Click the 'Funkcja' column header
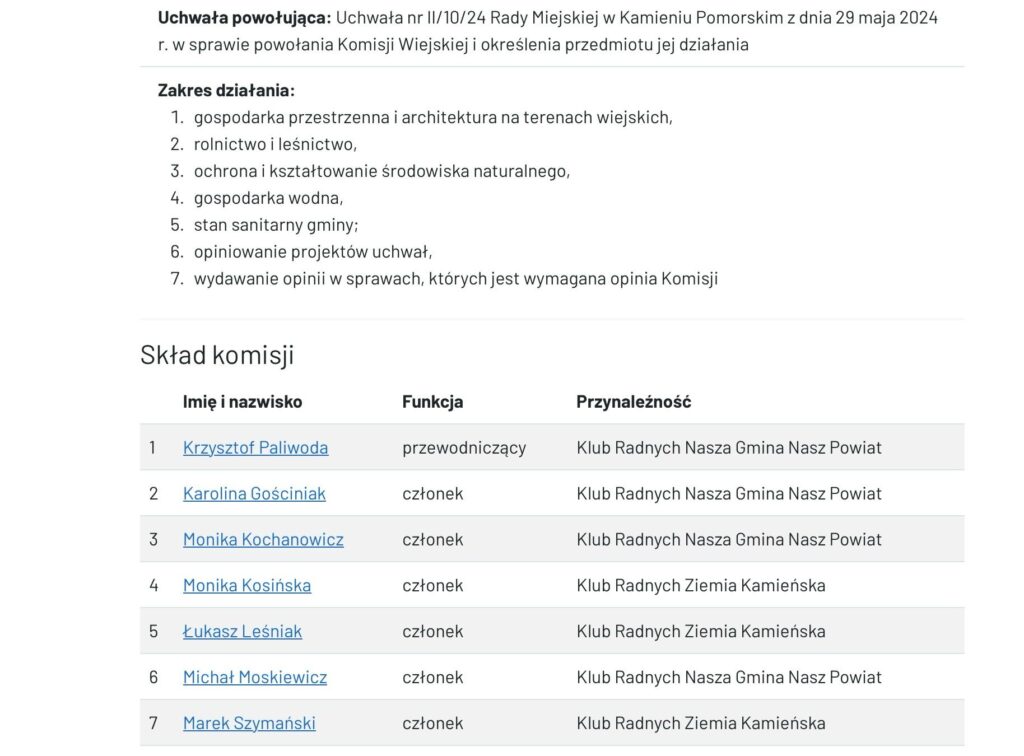The image size is (1024, 756). click(x=432, y=402)
